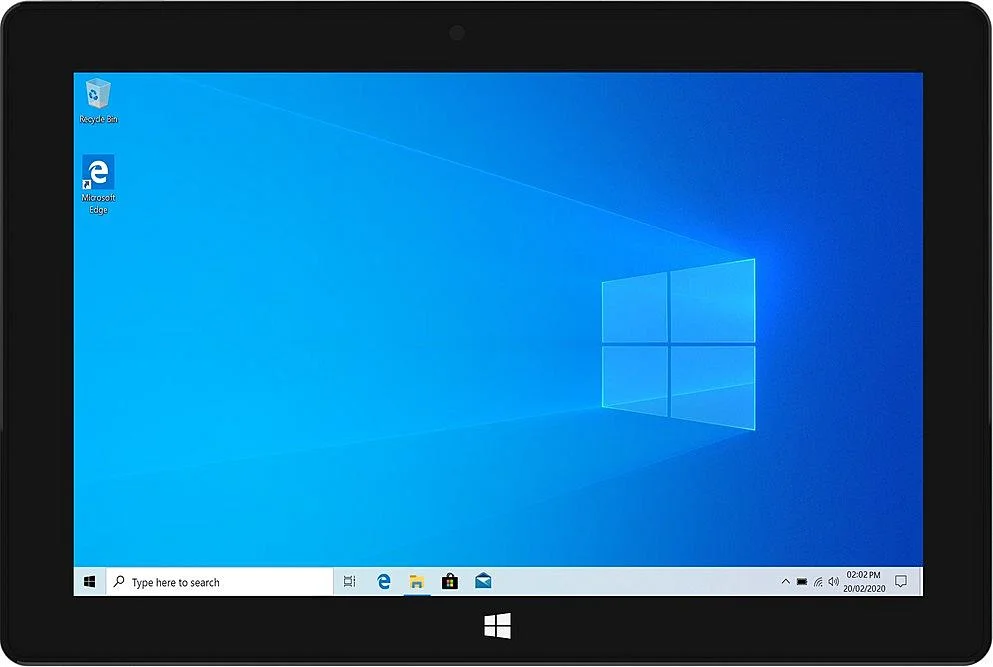993x667 pixels.
Task: Open the volume speaker control
Action: point(833,581)
